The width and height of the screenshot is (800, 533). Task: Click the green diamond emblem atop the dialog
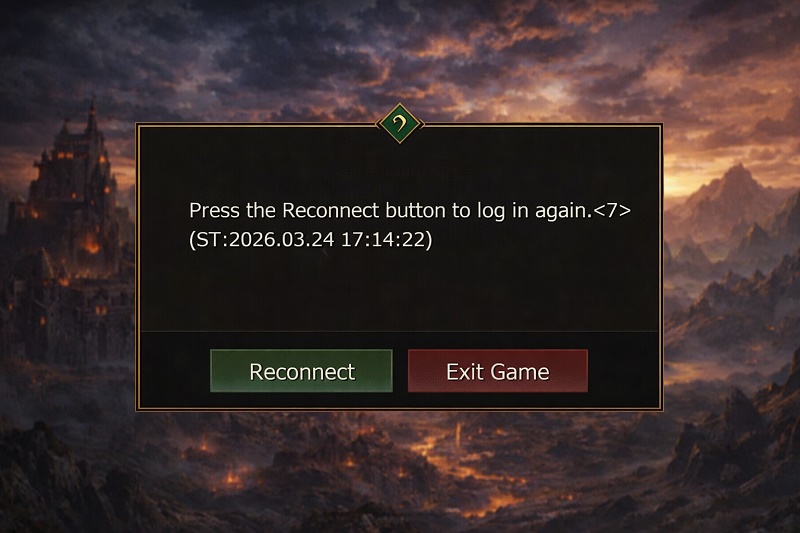point(399,123)
